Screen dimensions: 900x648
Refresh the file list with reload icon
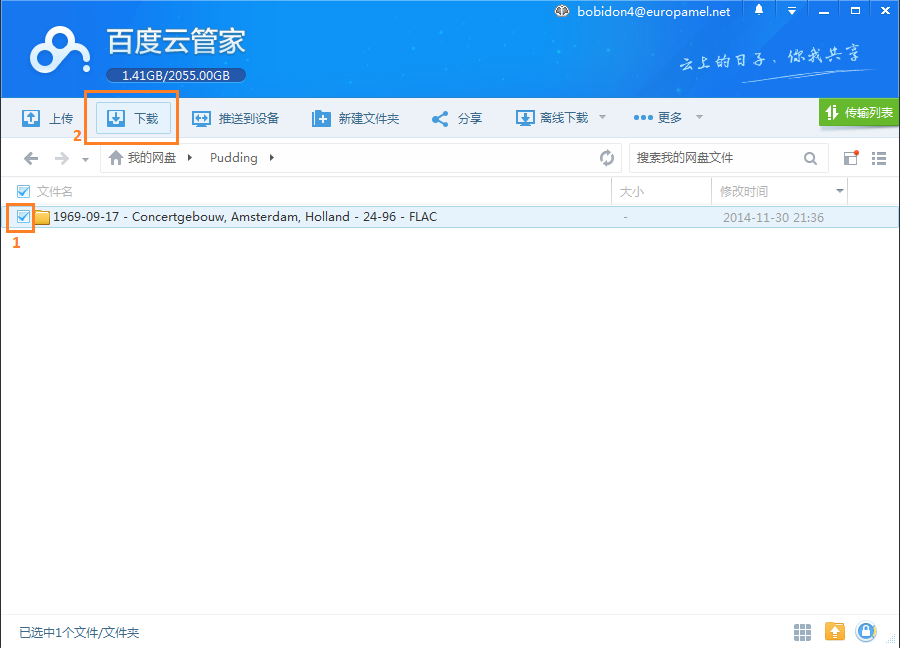pos(606,158)
